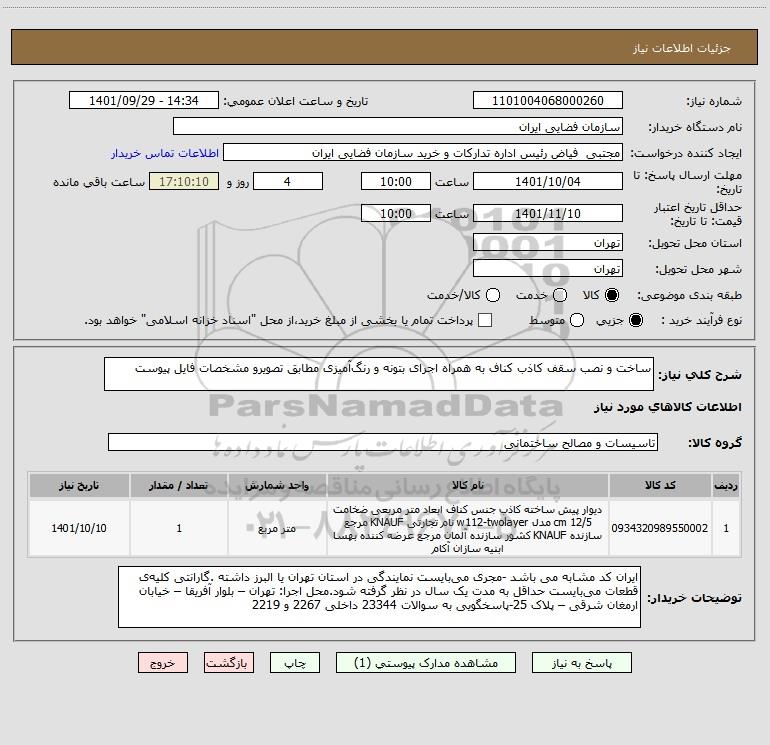
Task: Click the unit cell متر مربع
Action: [x=277, y=528]
